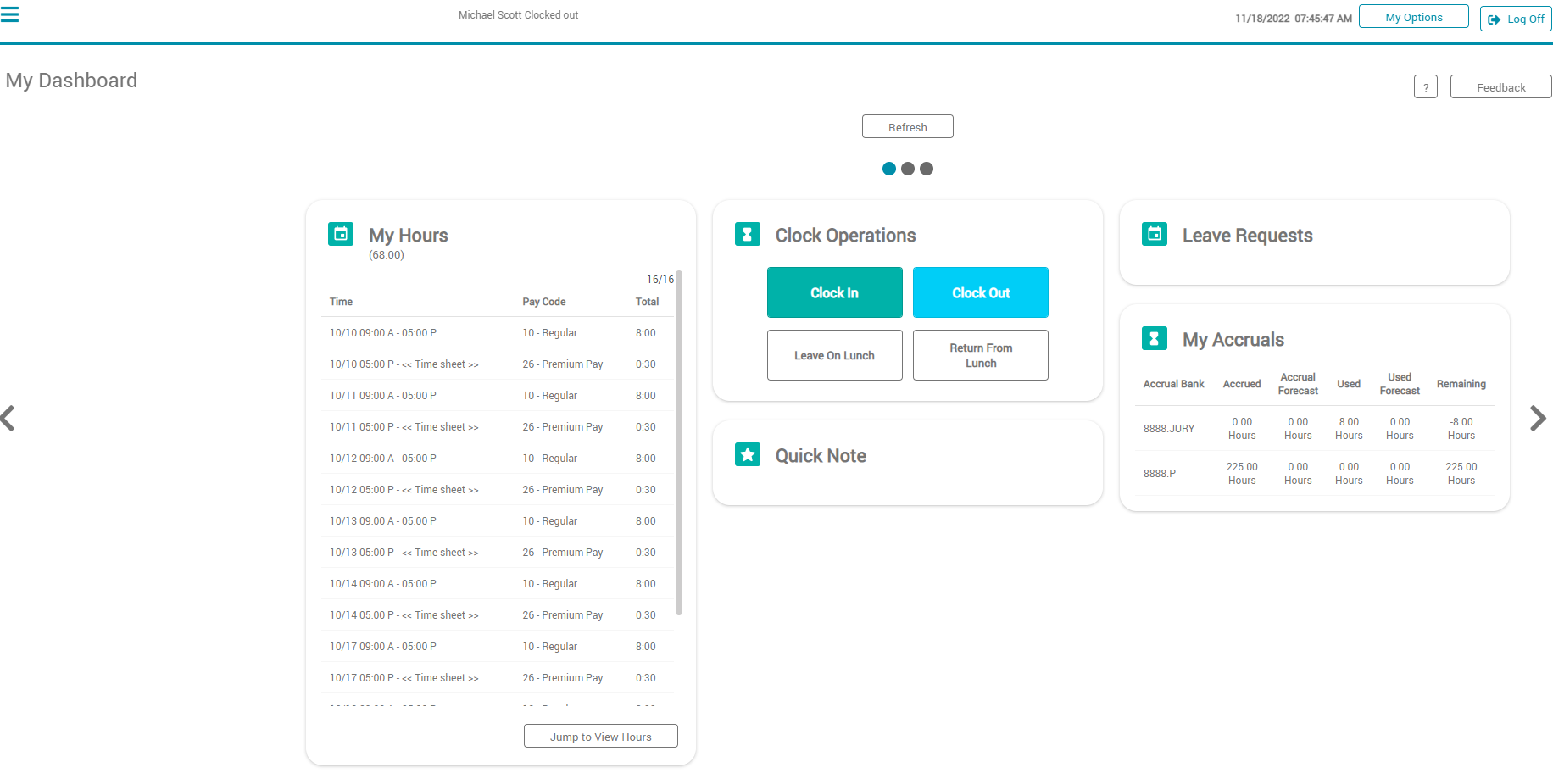Viewport: 1553px width, 784px height.
Task: Click the Accrual Bank column header
Action: pos(1173,384)
